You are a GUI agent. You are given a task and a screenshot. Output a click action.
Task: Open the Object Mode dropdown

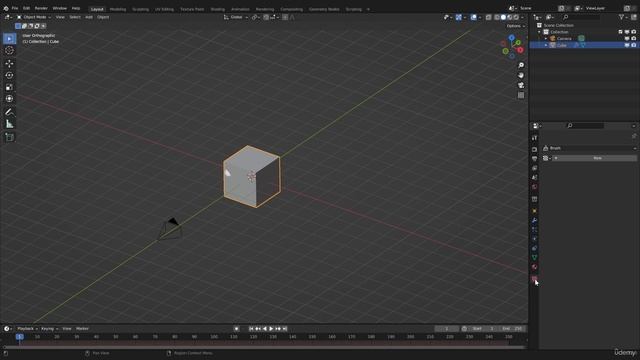point(34,17)
